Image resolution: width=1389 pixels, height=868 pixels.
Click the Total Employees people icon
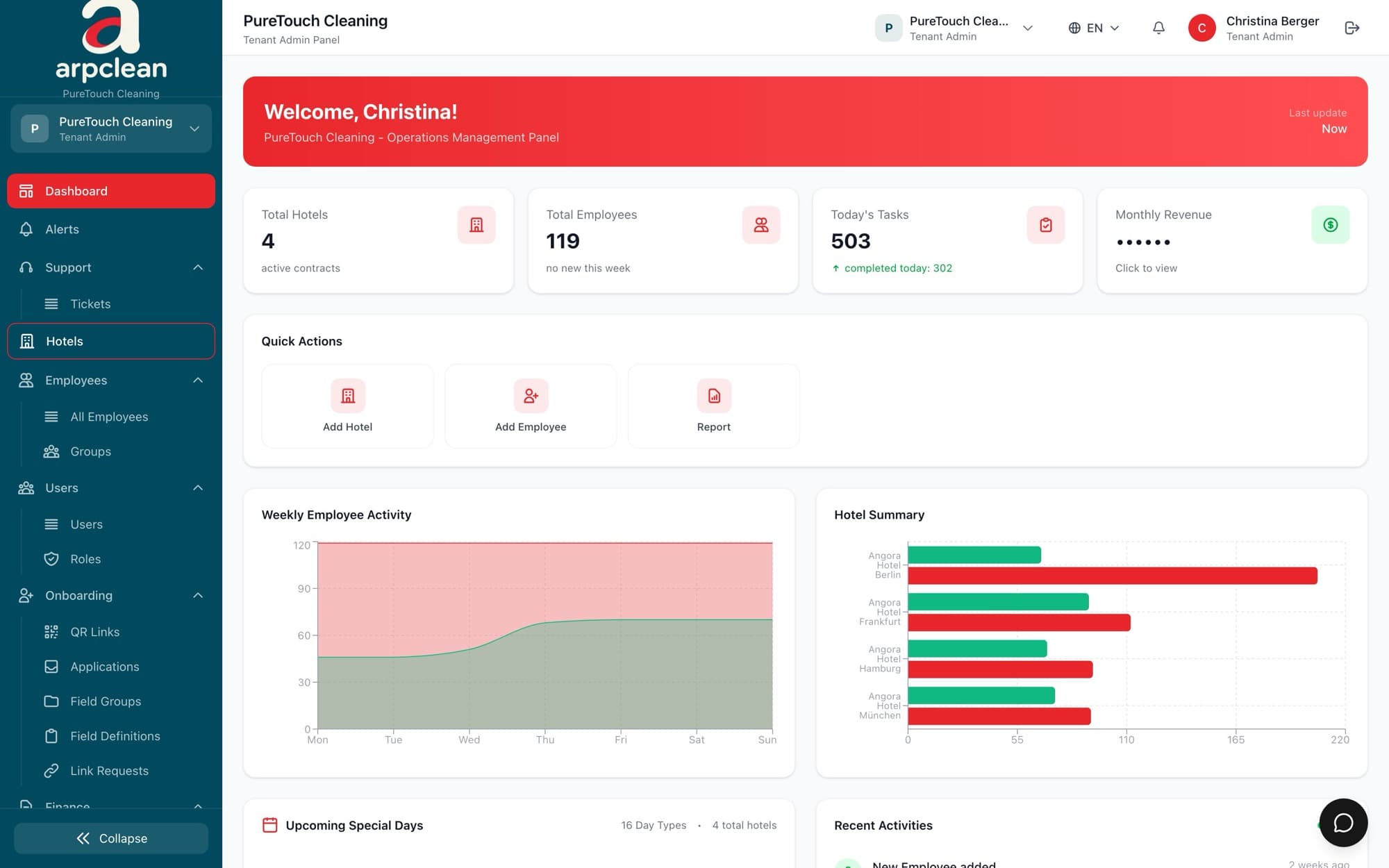coord(761,224)
